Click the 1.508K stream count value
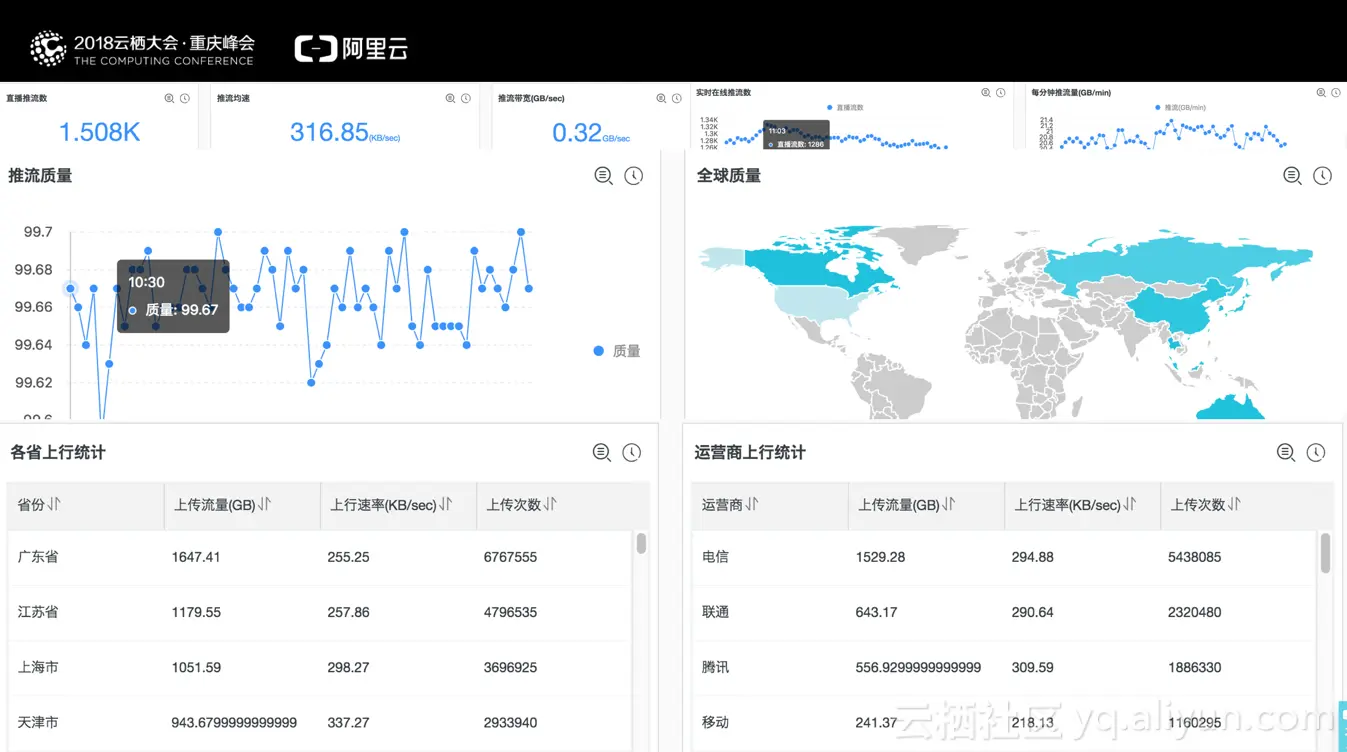This screenshot has height=752, width=1347. pos(100,132)
